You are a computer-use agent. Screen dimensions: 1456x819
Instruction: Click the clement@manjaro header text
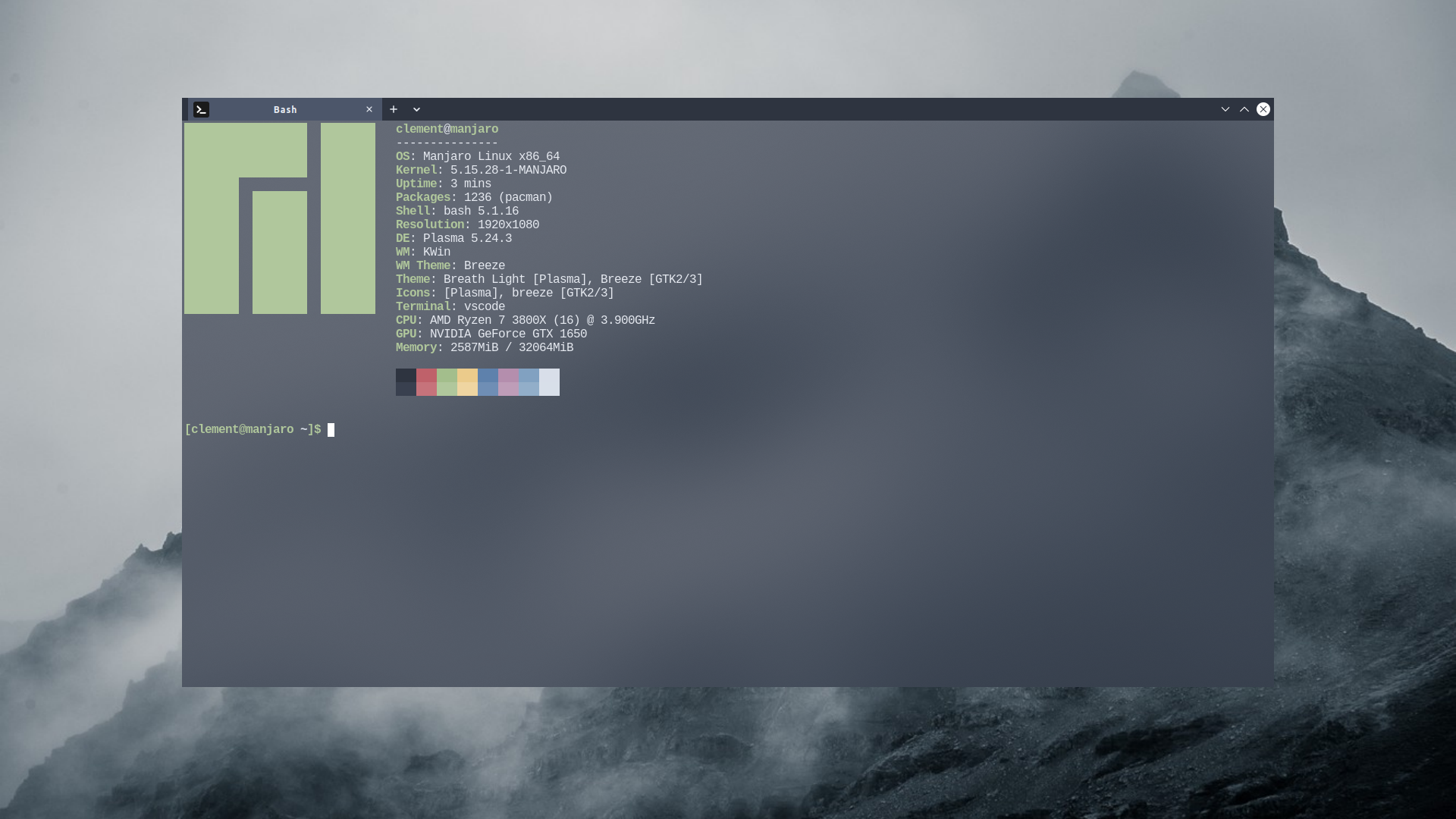tap(447, 130)
